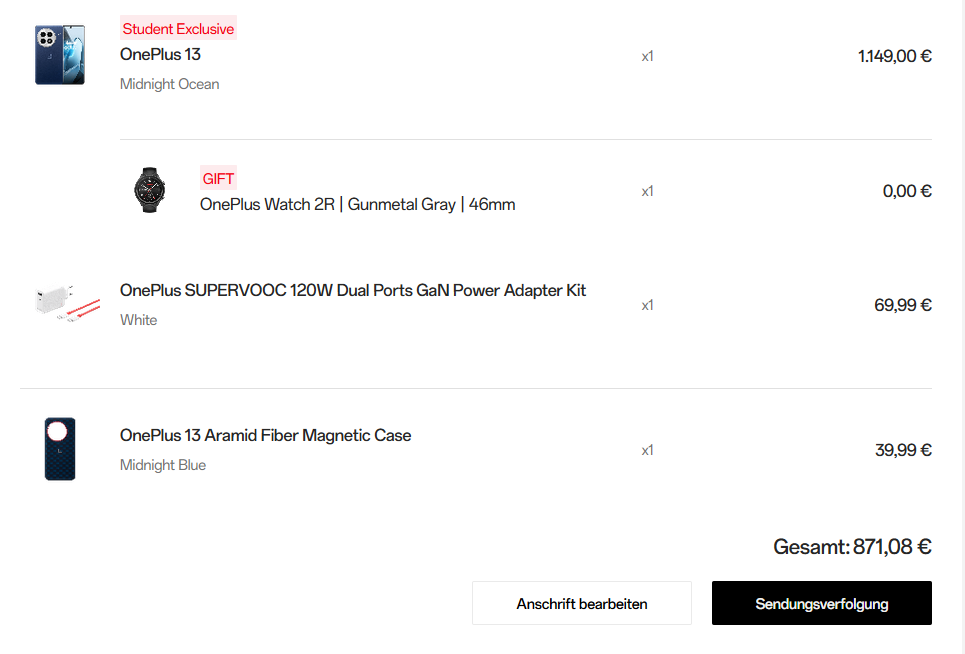Viewport: 965px width, 654px height.
Task: Click the red GIFT badge
Action: pos(218,179)
